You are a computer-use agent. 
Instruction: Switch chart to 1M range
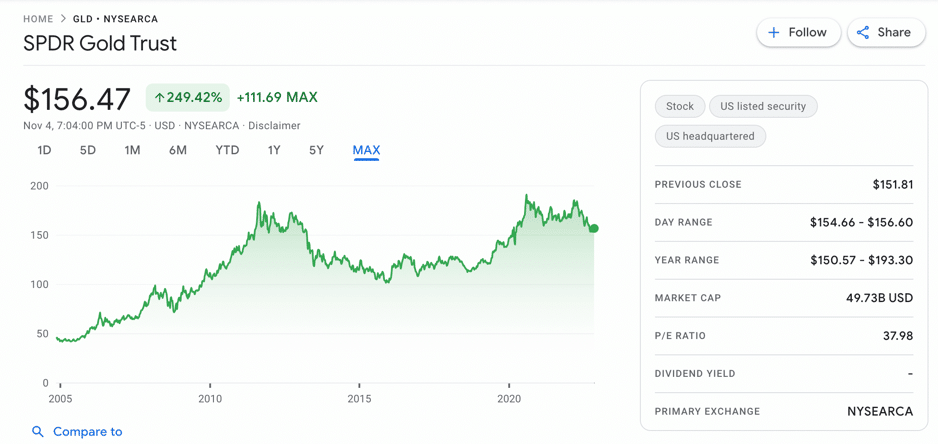click(132, 150)
